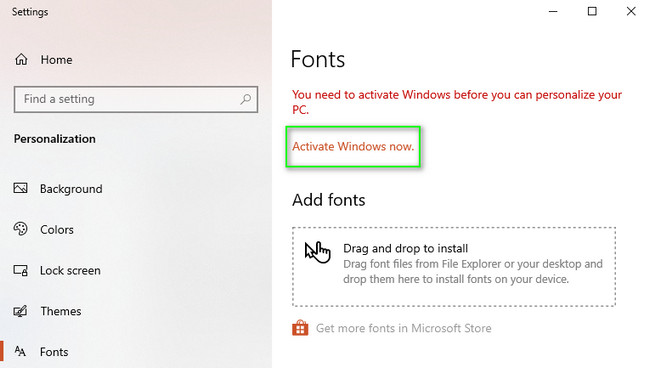Click the Add fonts heading
Screen dimensions: 650x368
pyautogui.click(x=329, y=200)
